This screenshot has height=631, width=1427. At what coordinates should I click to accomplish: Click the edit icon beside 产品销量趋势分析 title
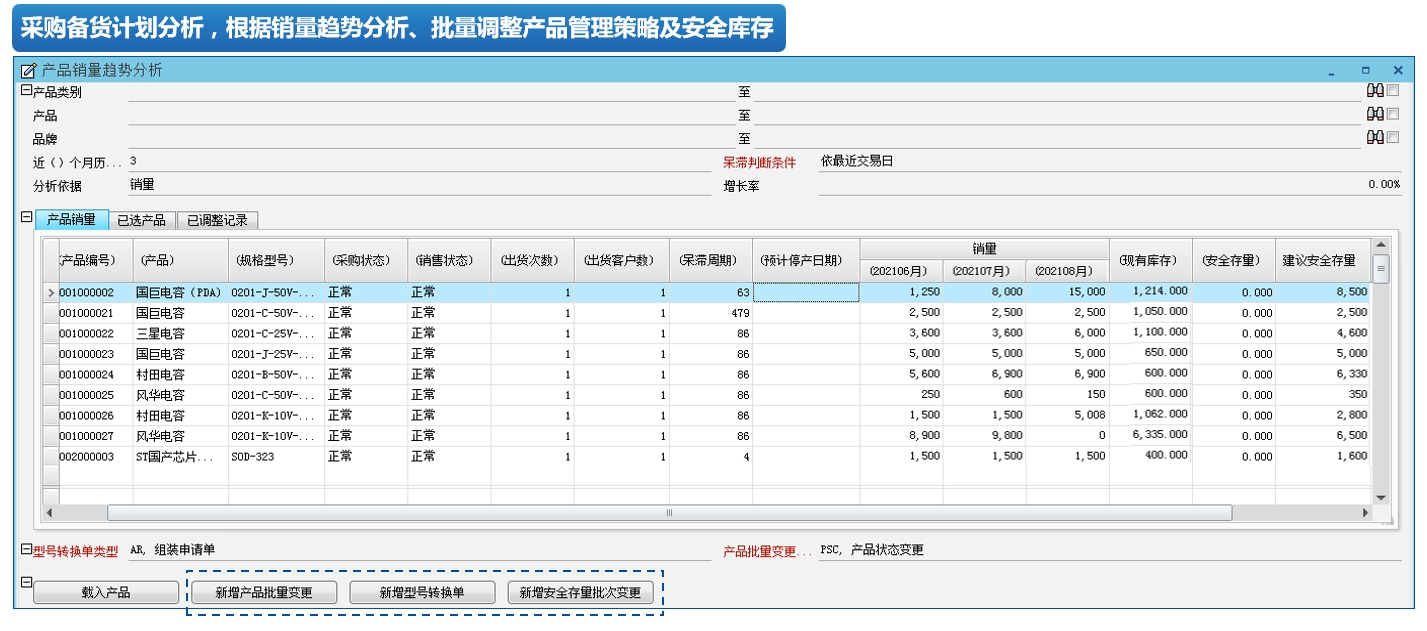pos(28,71)
